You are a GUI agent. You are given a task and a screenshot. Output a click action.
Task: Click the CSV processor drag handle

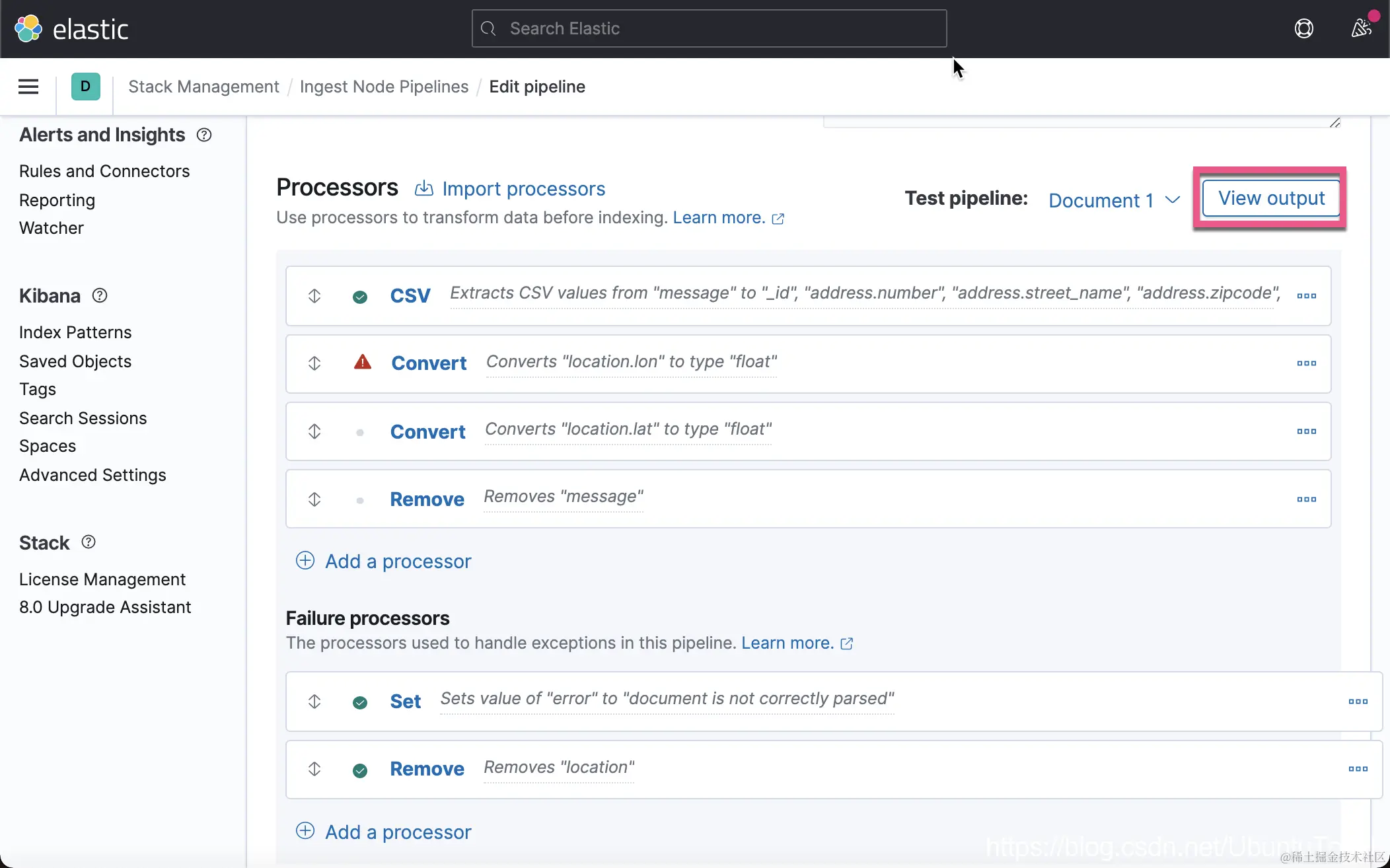(314, 296)
